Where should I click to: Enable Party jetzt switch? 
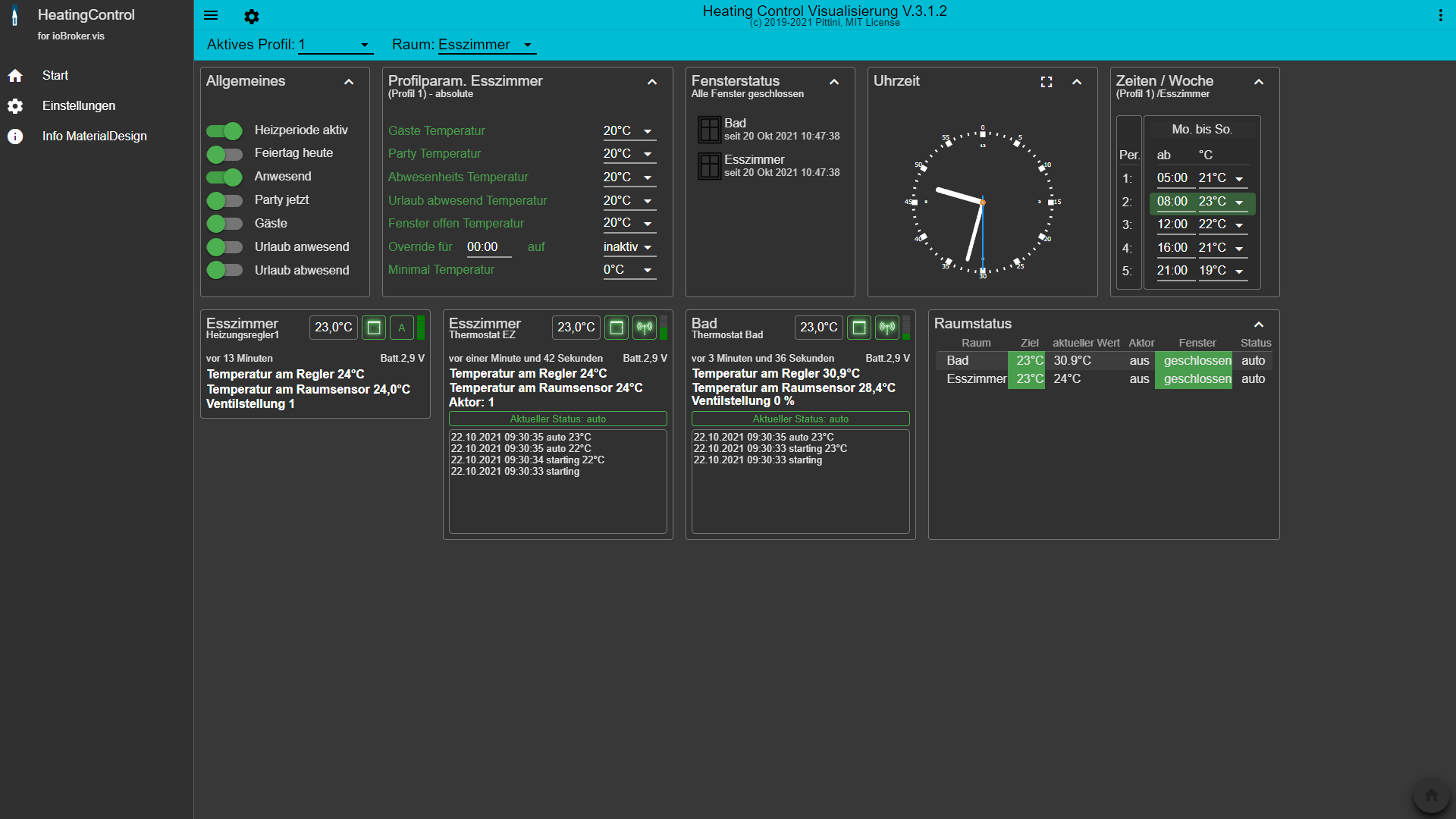coord(224,201)
